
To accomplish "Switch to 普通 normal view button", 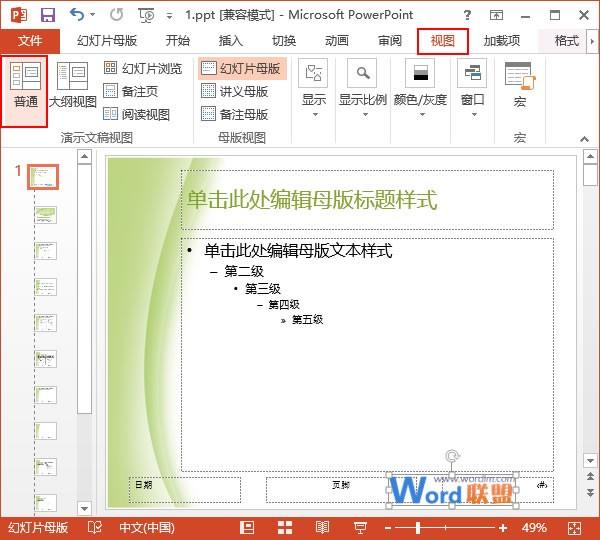I will tap(24, 91).
